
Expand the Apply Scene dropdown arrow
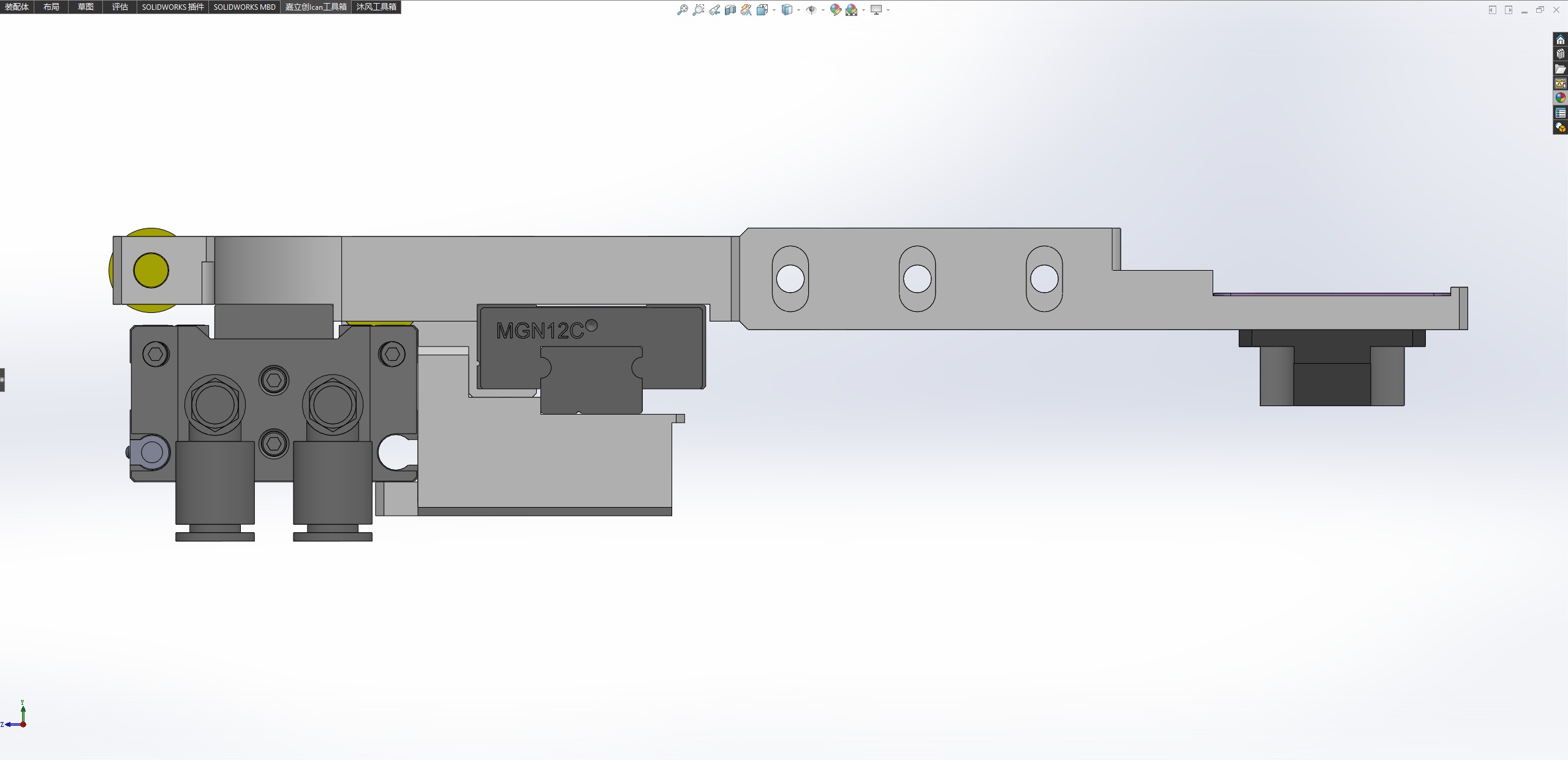863,10
